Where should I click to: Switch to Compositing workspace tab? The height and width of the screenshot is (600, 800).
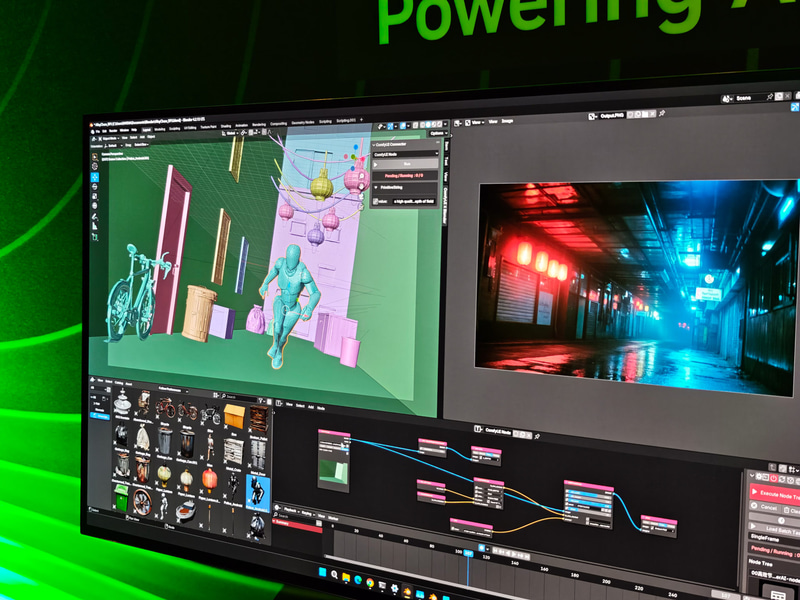(x=279, y=123)
